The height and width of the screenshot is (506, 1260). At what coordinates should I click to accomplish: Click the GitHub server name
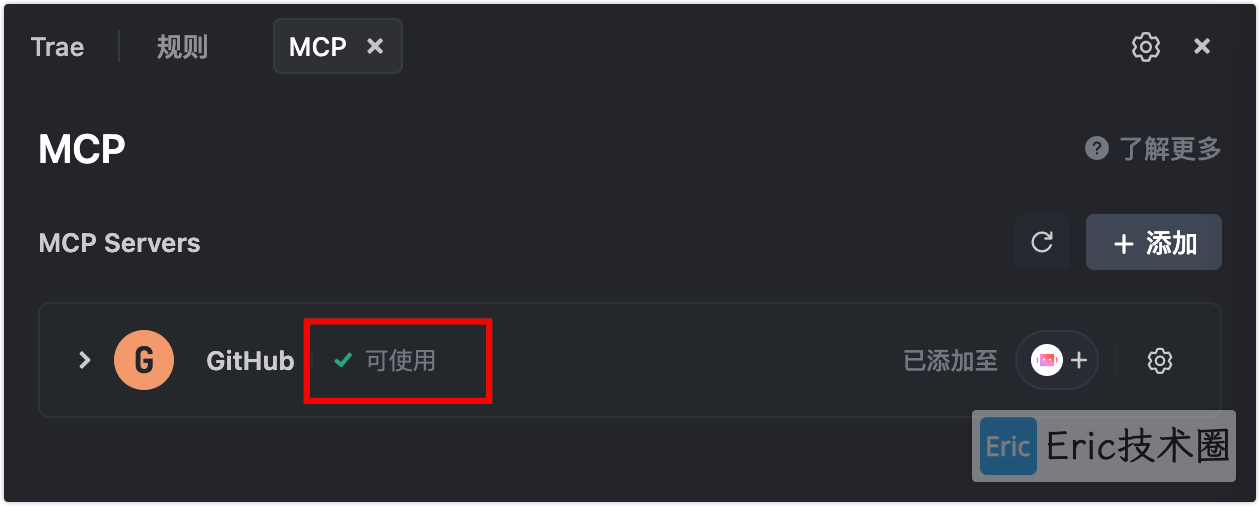pos(250,361)
